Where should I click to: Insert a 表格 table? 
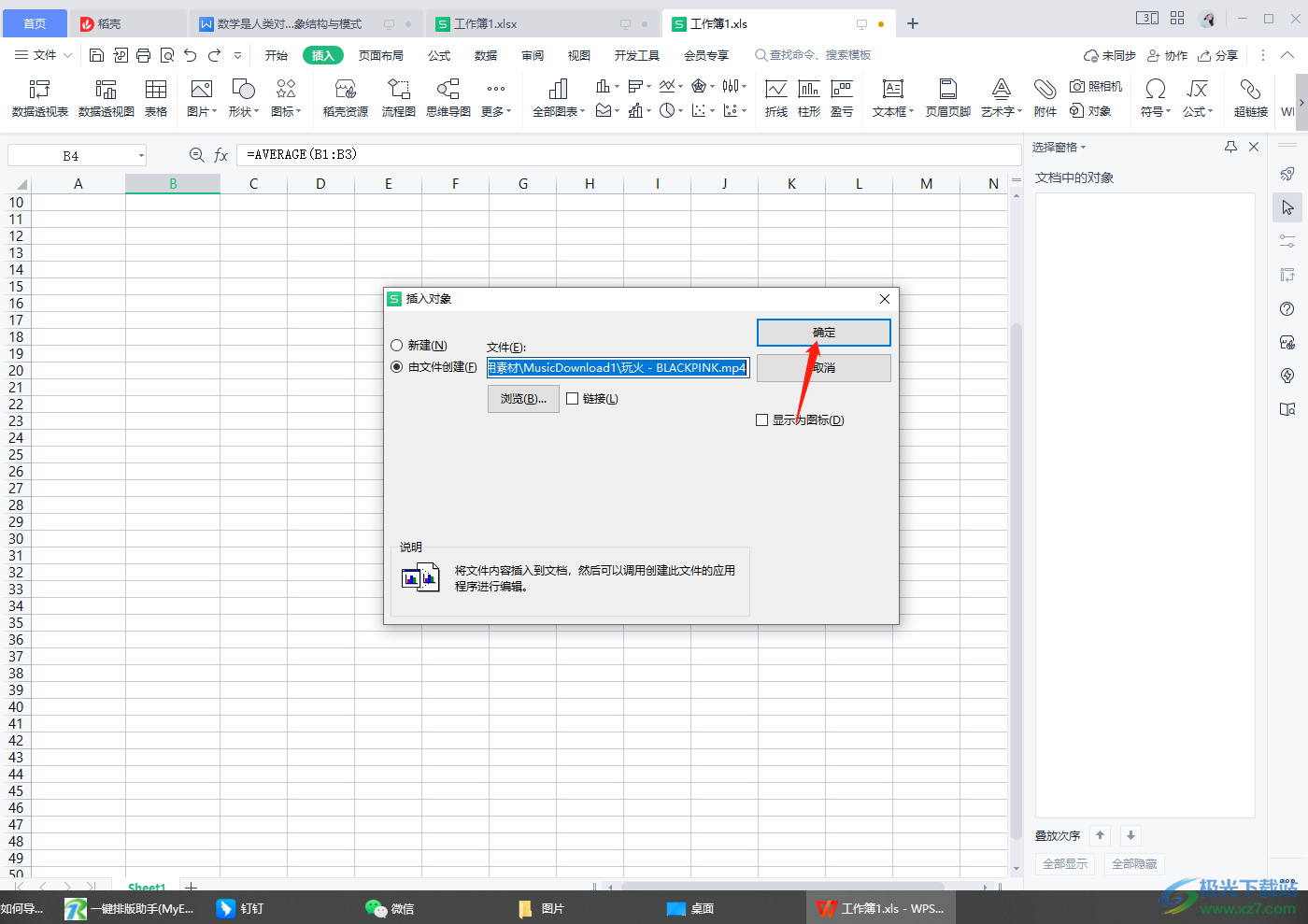156,98
